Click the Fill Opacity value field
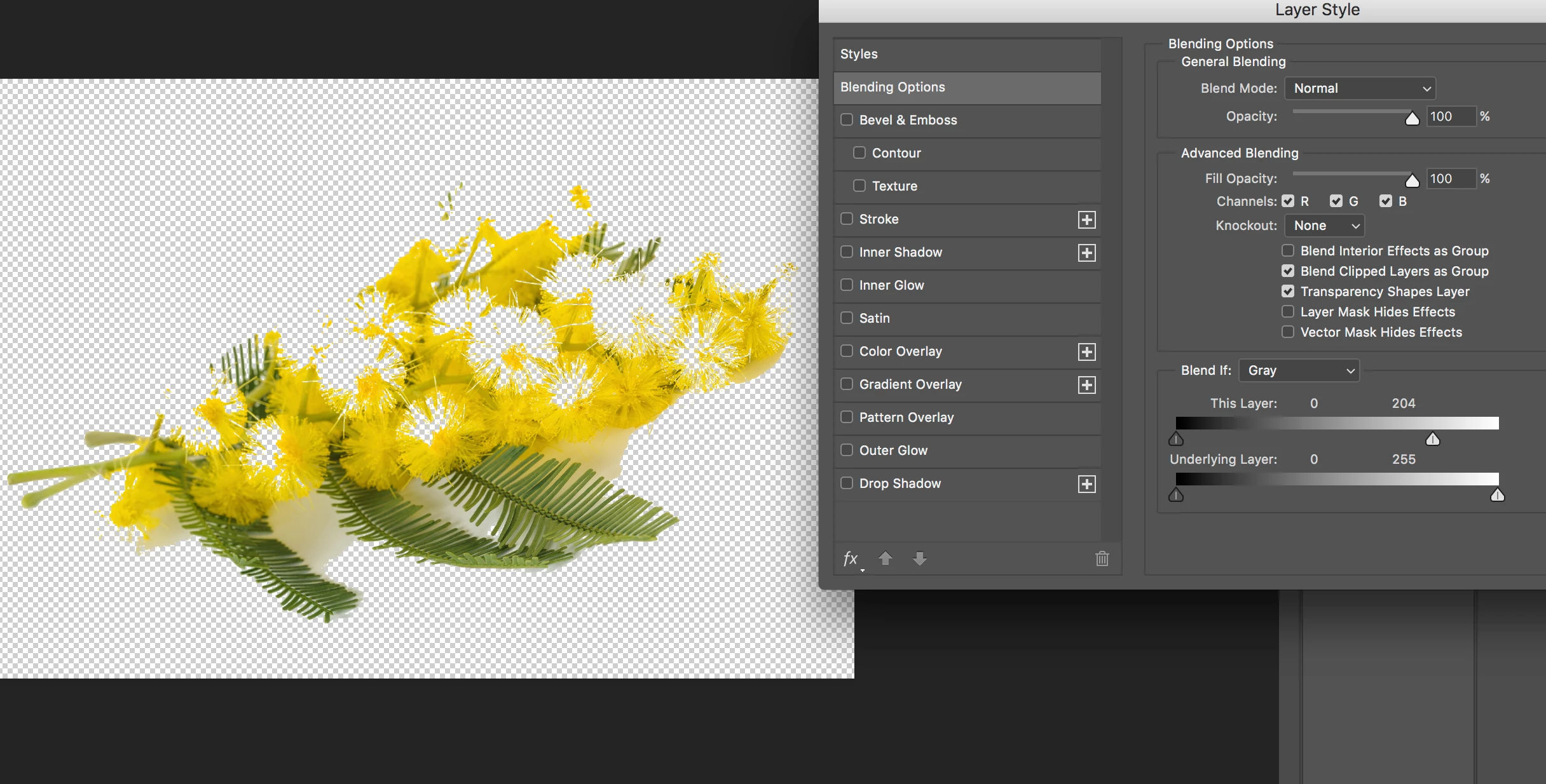The width and height of the screenshot is (1546, 784). click(x=1449, y=179)
